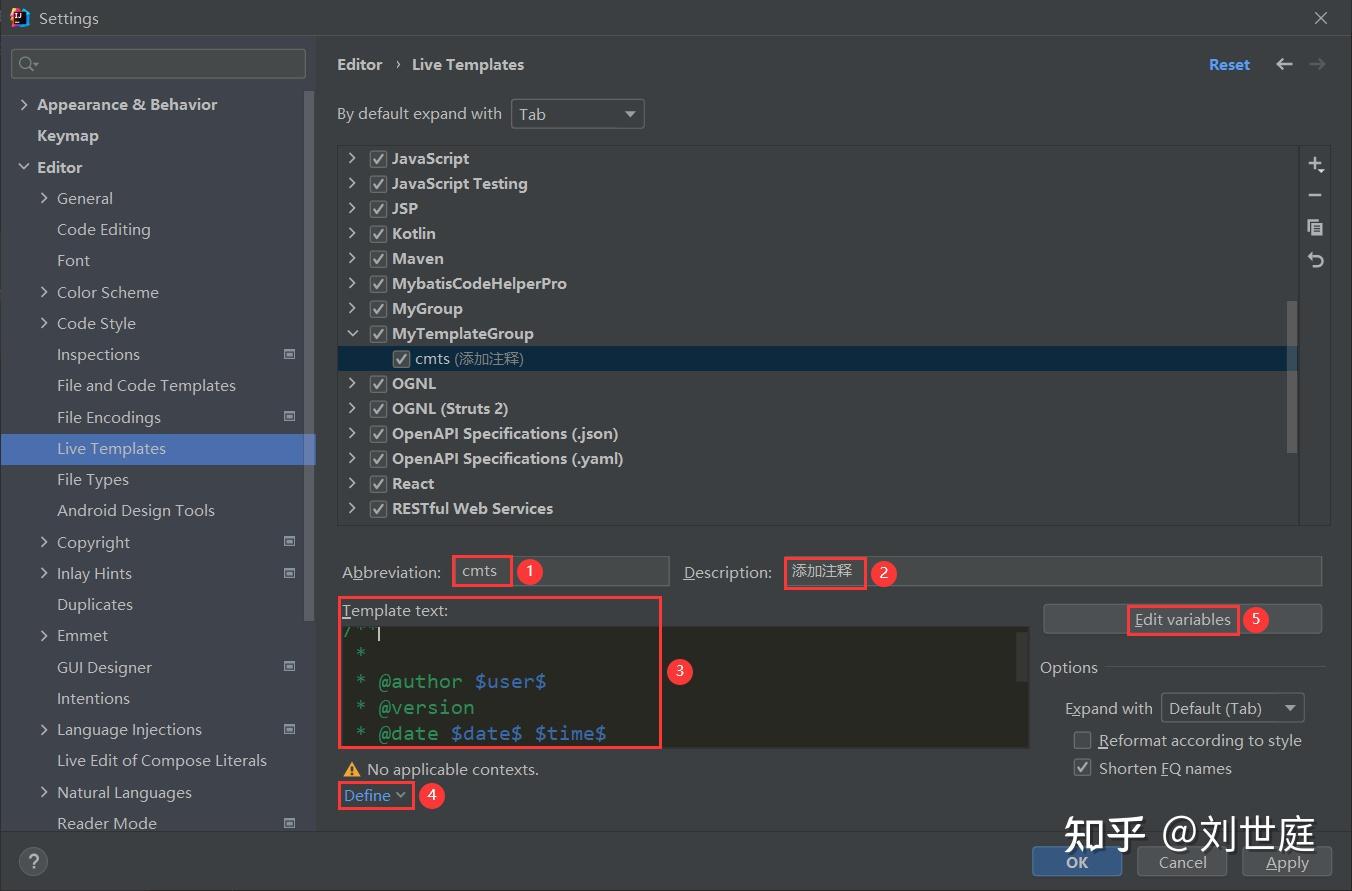Click the Apply button
1352x891 pixels.
1287,862
